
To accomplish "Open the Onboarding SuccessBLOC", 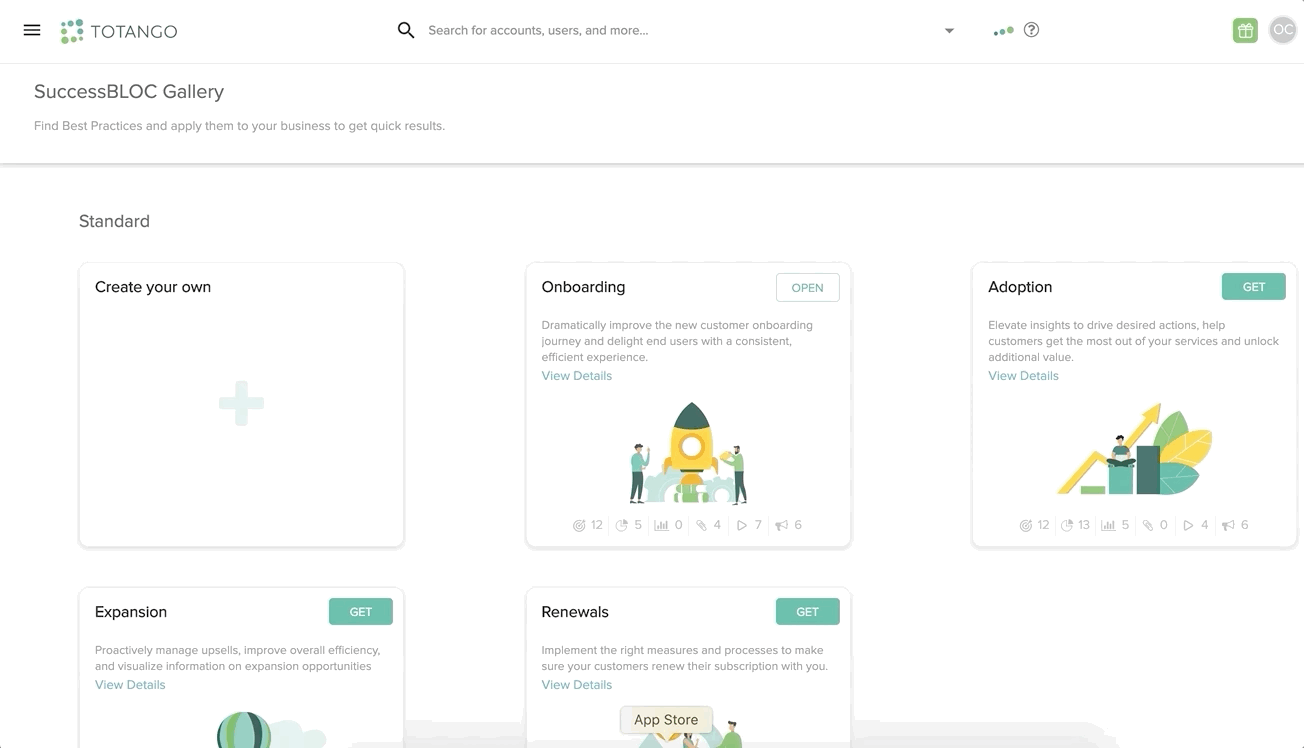I will (807, 287).
